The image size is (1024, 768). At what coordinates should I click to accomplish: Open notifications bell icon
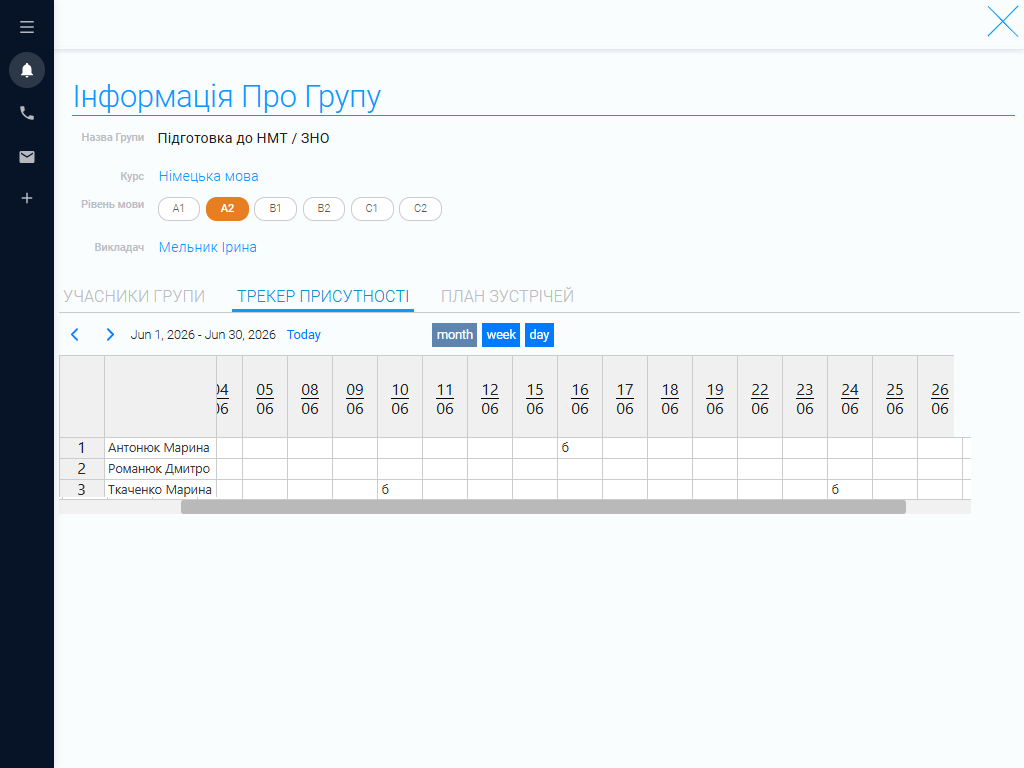pyautogui.click(x=27, y=70)
